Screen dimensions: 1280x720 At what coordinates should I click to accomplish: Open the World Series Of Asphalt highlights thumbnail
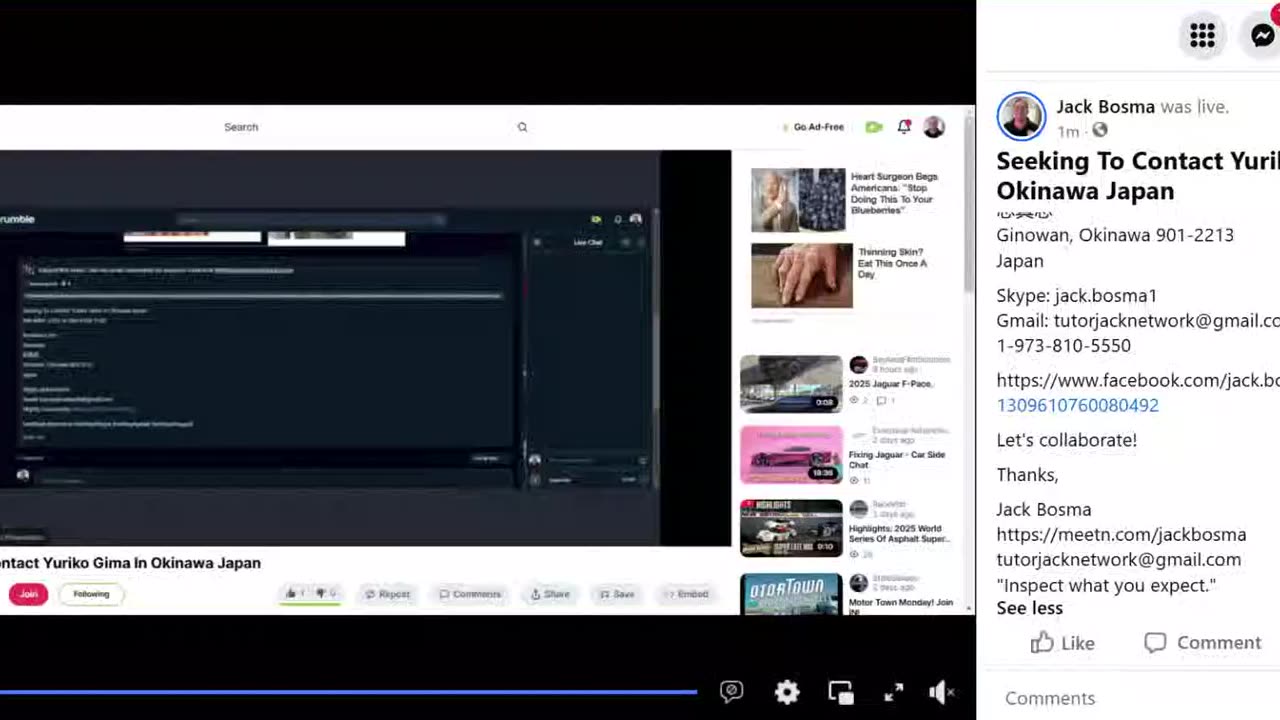(x=791, y=527)
